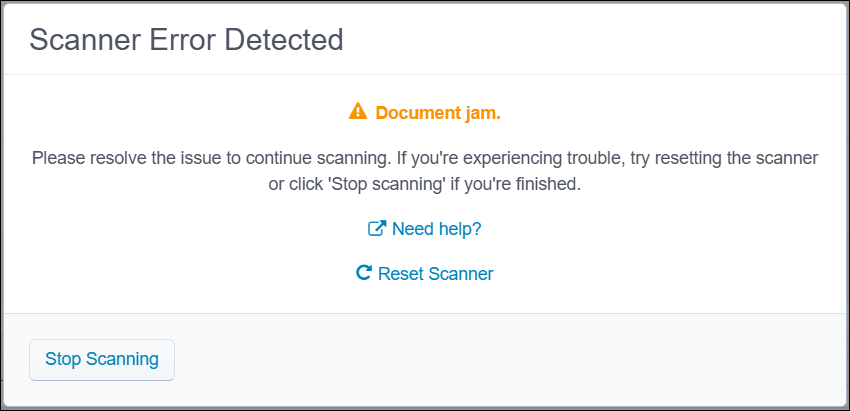Click the orange word 'jam.'
Viewport: 850px width, 411px height.
[479, 113]
